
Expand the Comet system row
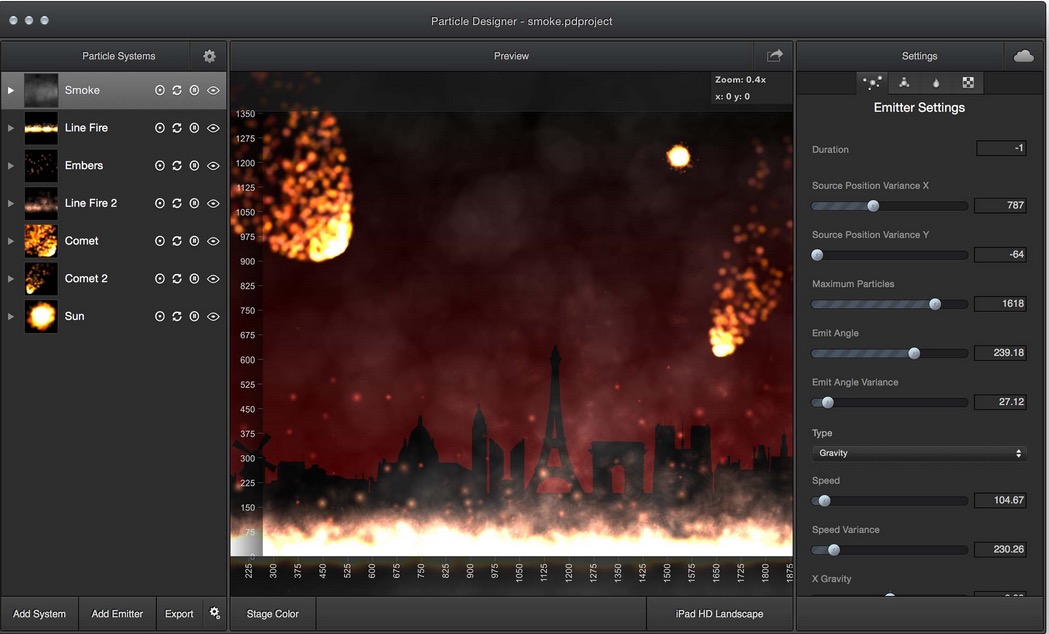pyautogui.click(x=11, y=241)
